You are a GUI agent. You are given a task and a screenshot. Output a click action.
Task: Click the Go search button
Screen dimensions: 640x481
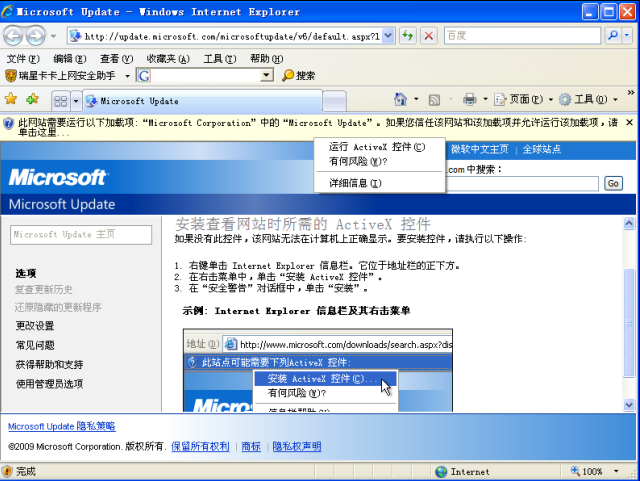point(613,184)
